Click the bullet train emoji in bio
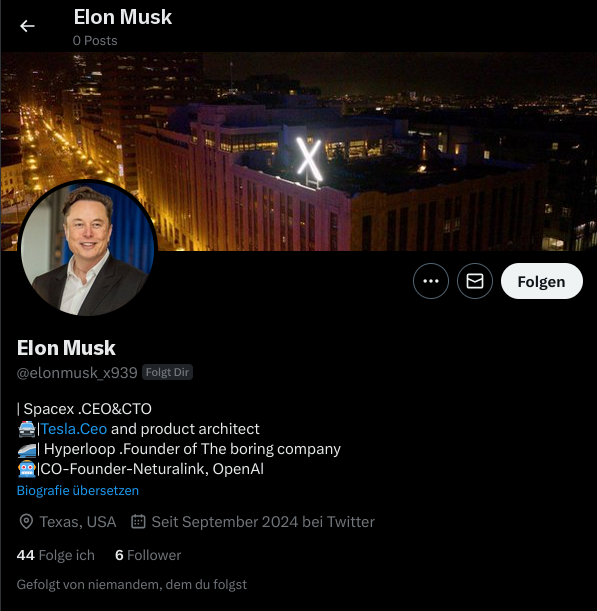The image size is (597, 611). [27, 449]
